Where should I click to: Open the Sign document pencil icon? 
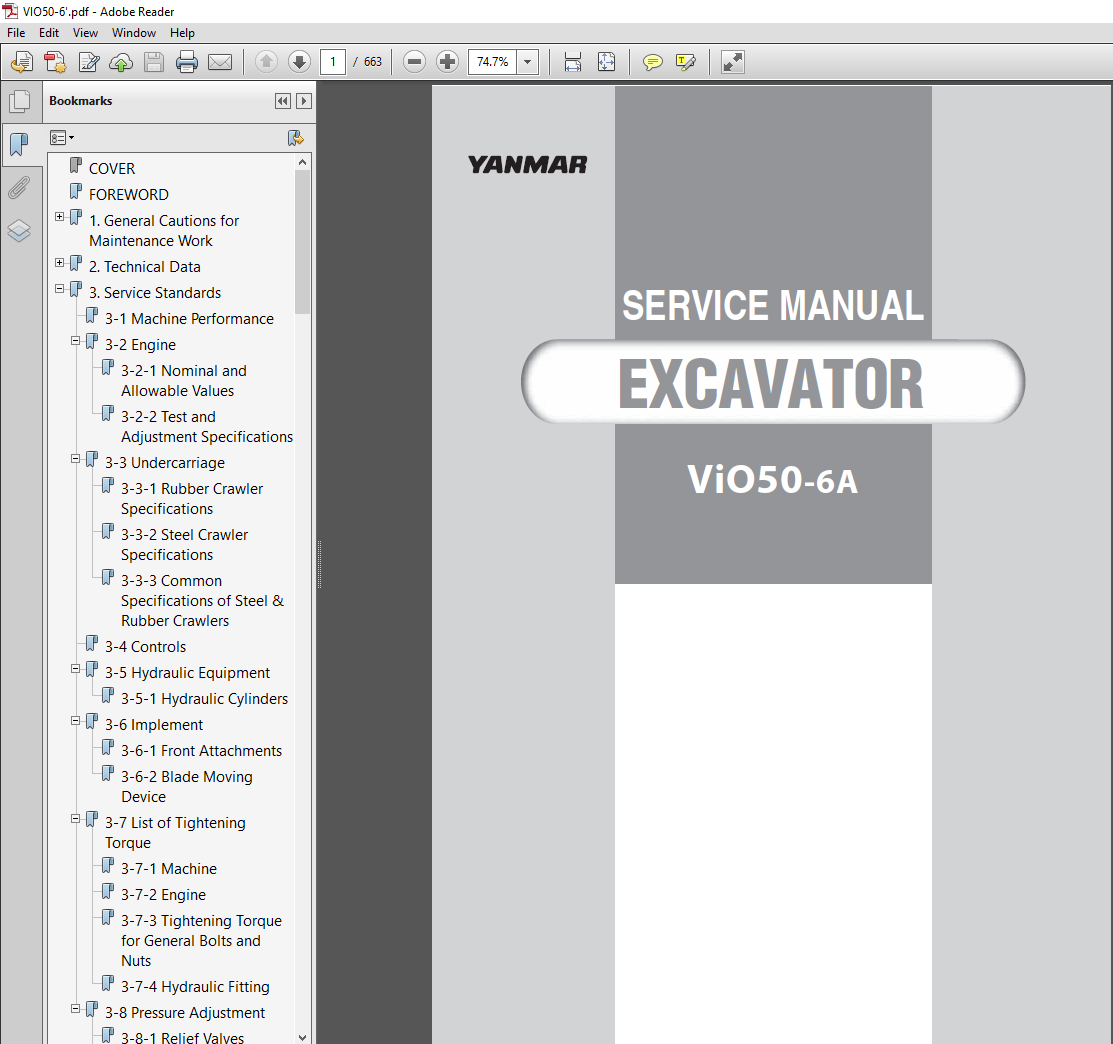89,62
